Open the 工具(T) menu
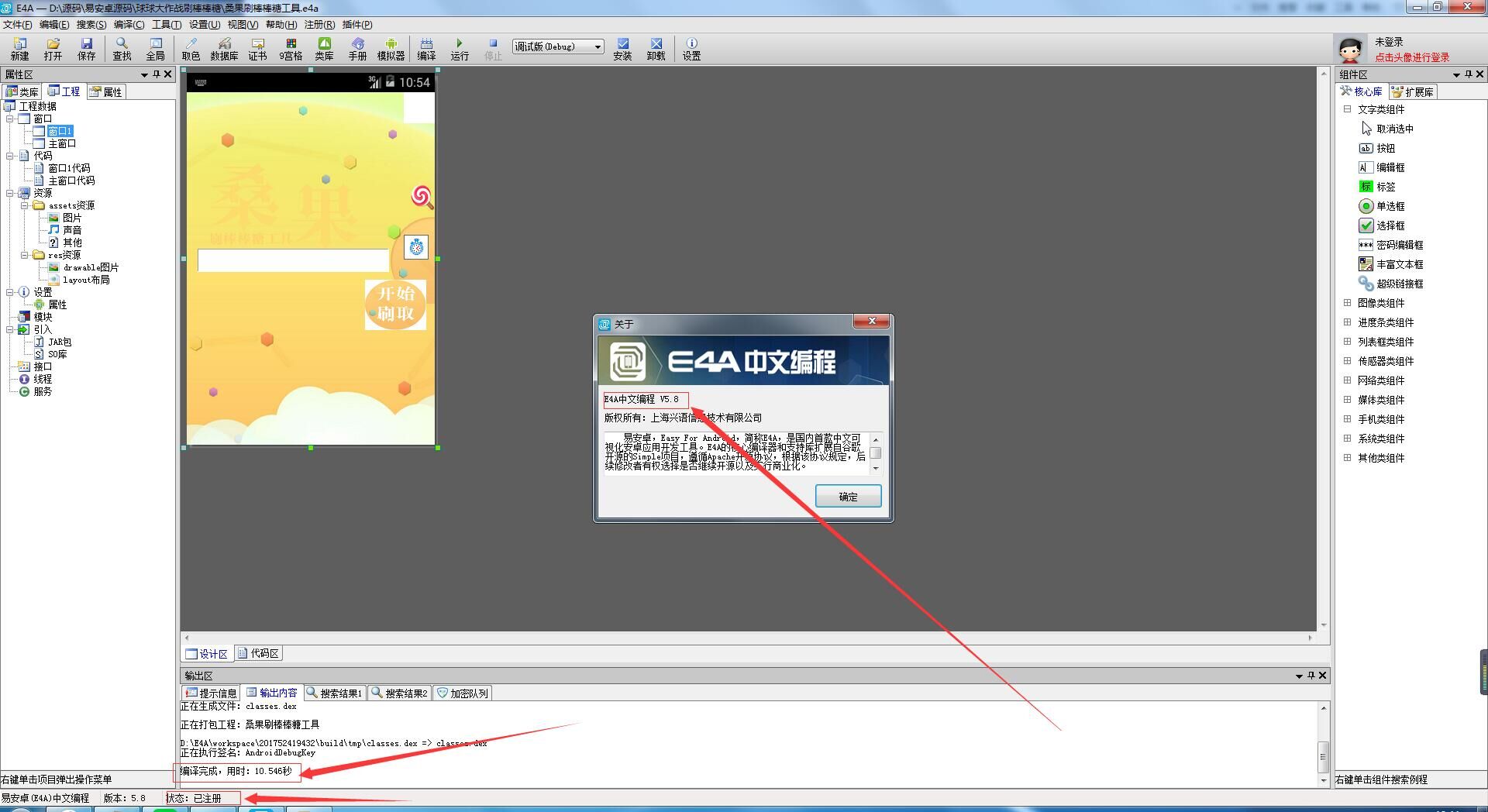The height and width of the screenshot is (812, 1488). (x=166, y=25)
